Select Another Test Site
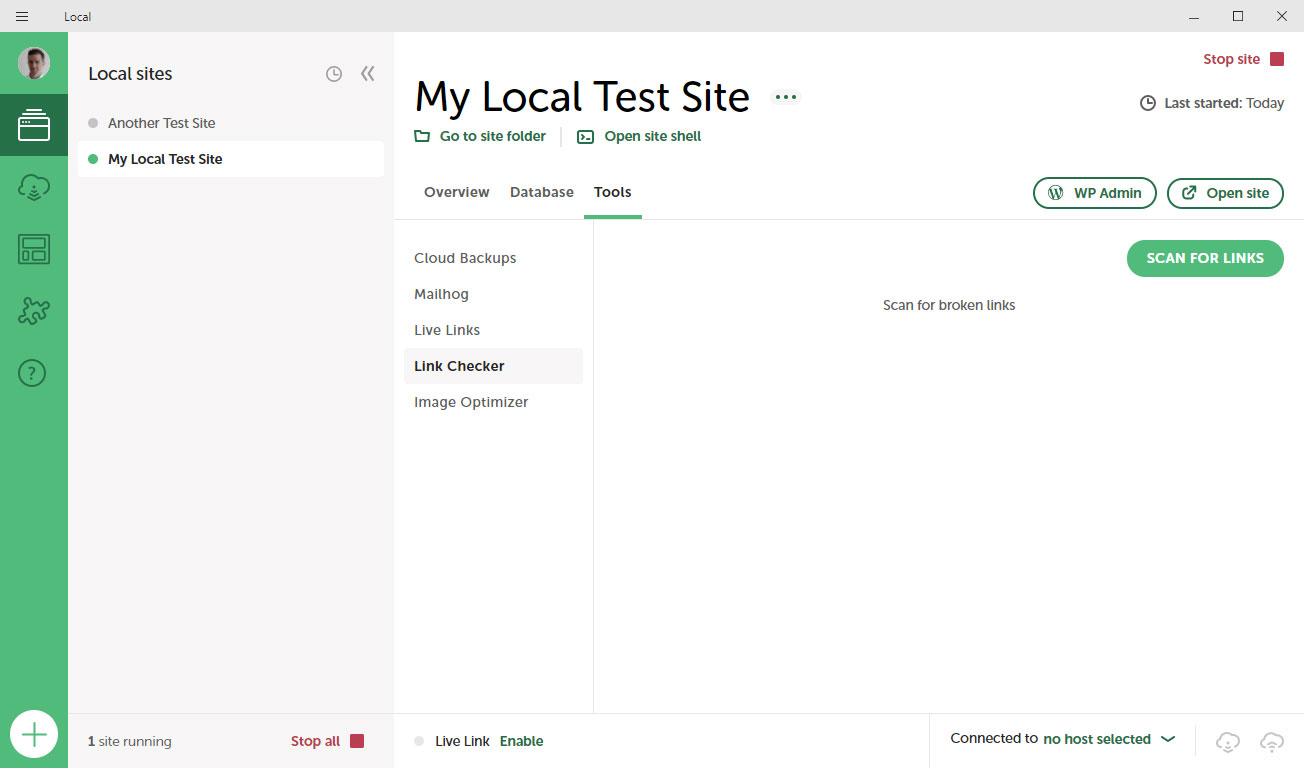This screenshot has height=768, width=1304. [231, 123]
